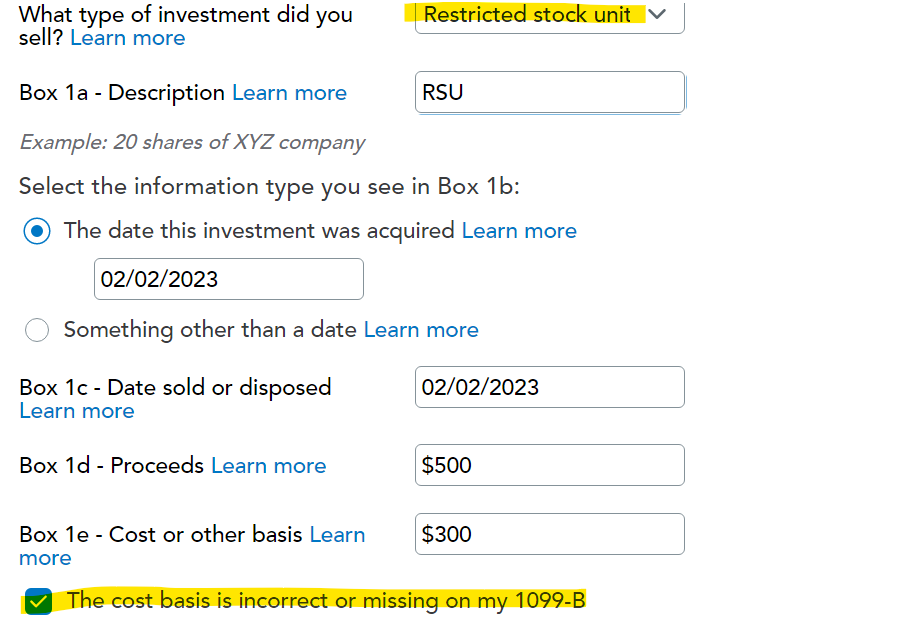The width and height of the screenshot is (907, 637).
Task: Click the Box 1c date sold field
Action: point(549,387)
